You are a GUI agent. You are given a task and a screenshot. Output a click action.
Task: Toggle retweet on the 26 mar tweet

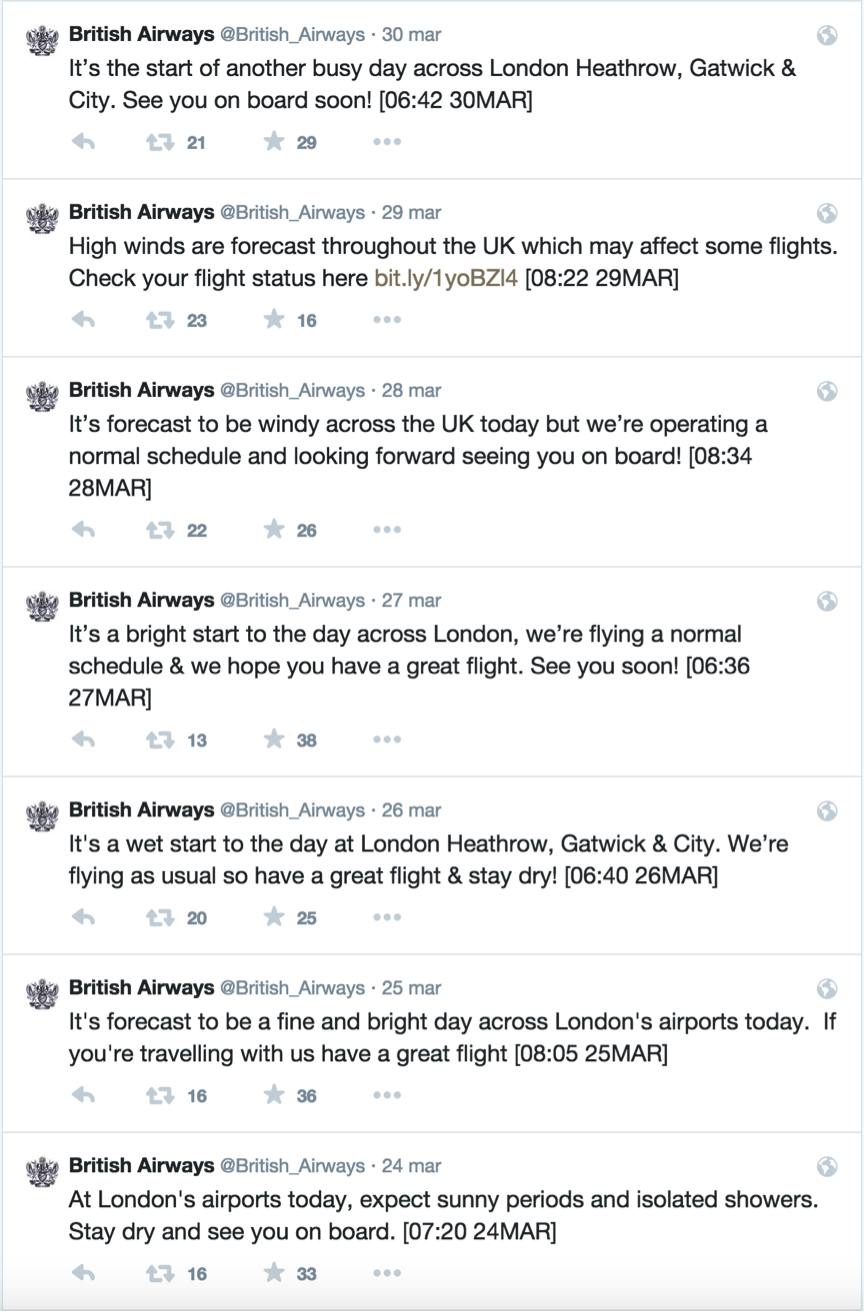(x=159, y=917)
